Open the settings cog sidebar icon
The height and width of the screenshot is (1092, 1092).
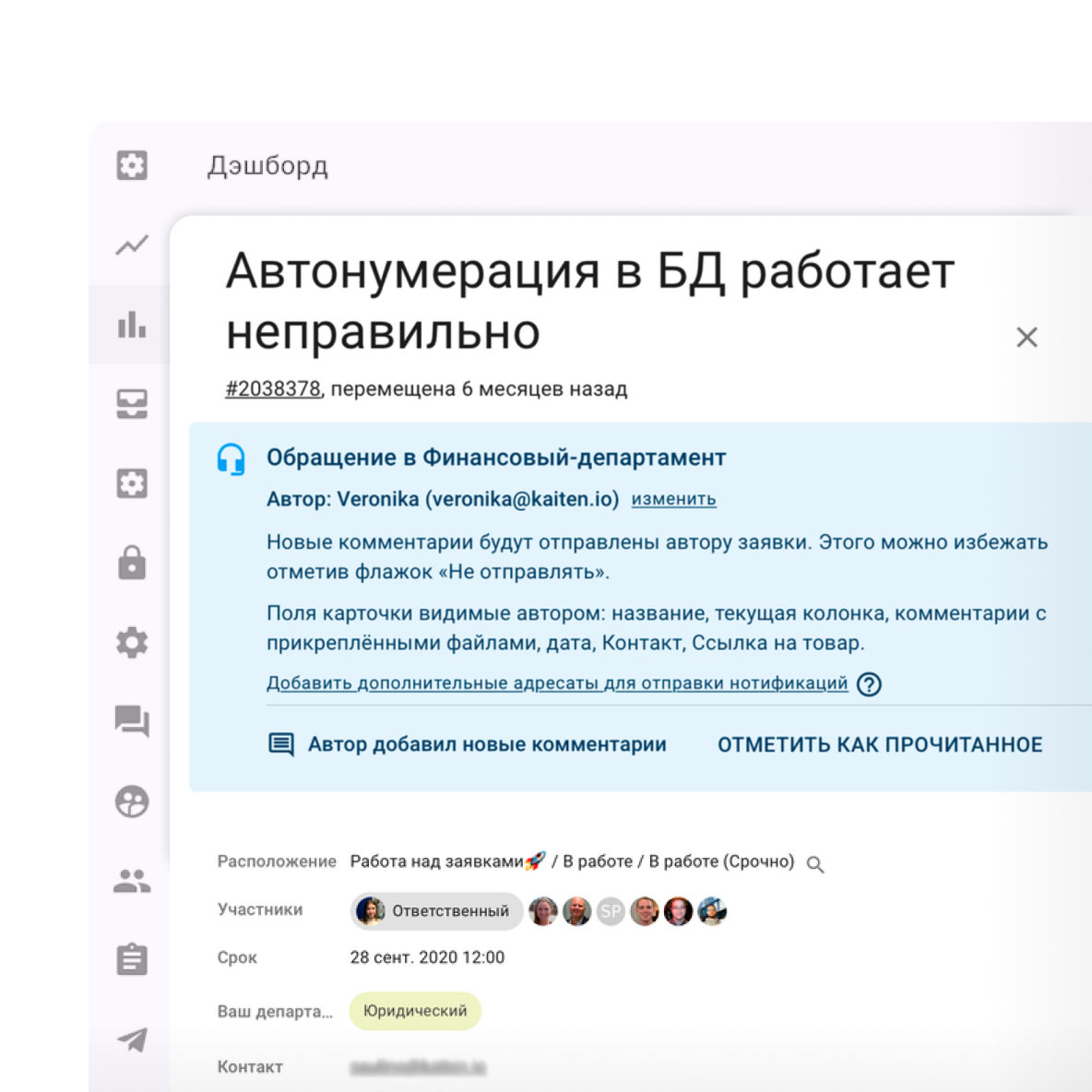coord(132,642)
